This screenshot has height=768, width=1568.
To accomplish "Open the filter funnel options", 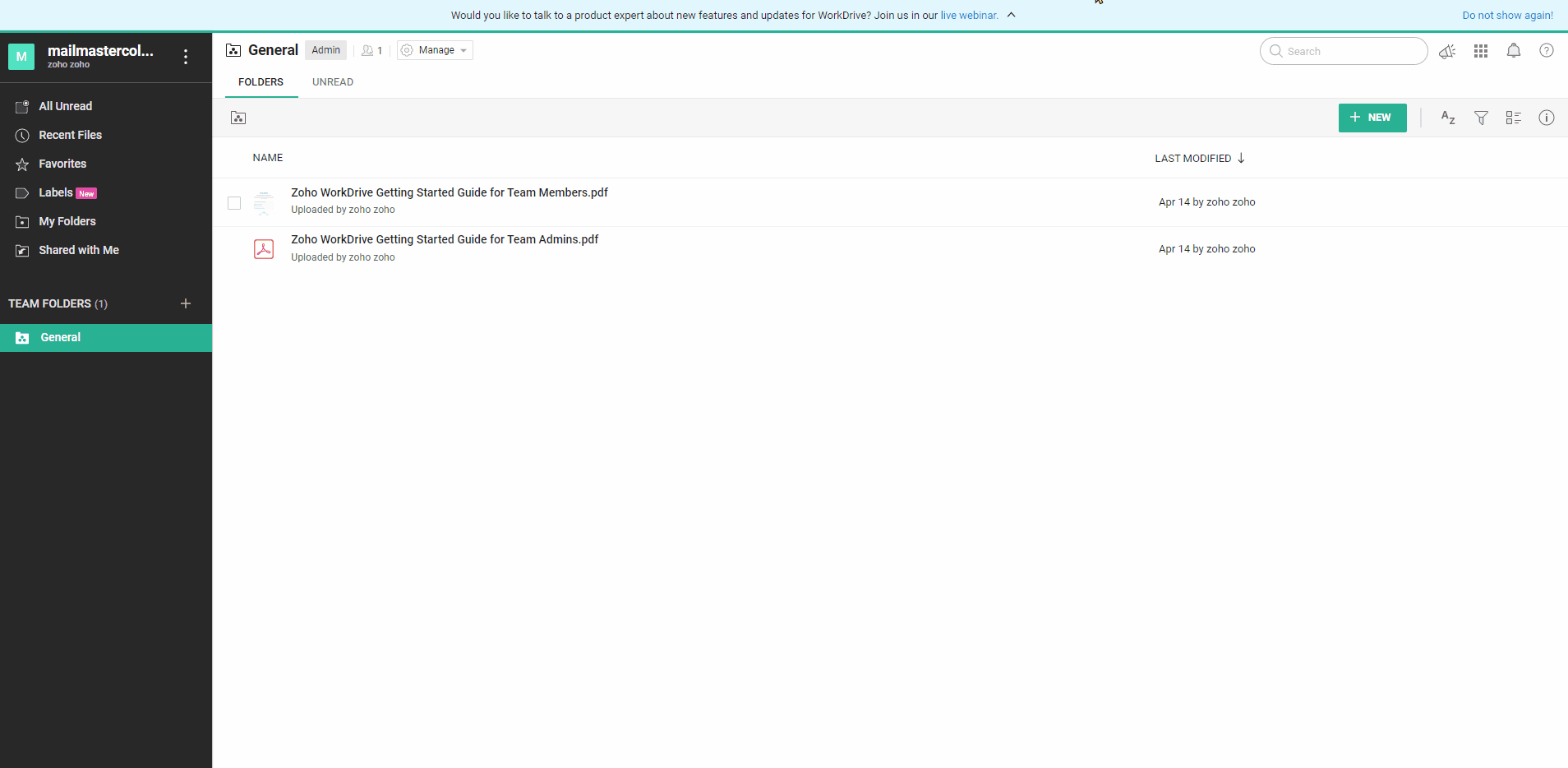I will coord(1481,118).
